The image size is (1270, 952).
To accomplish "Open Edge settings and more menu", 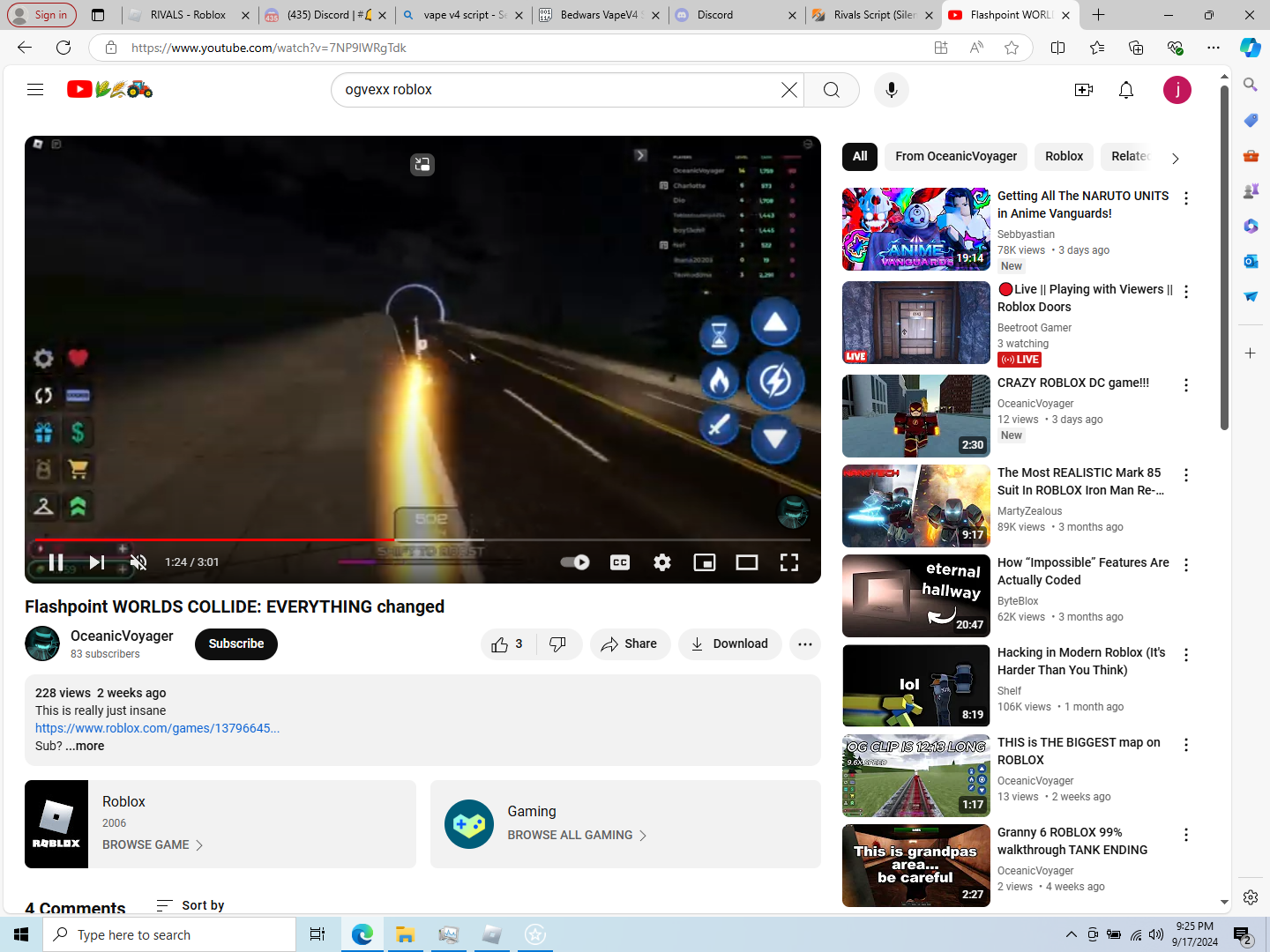I will click(1214, 48).
